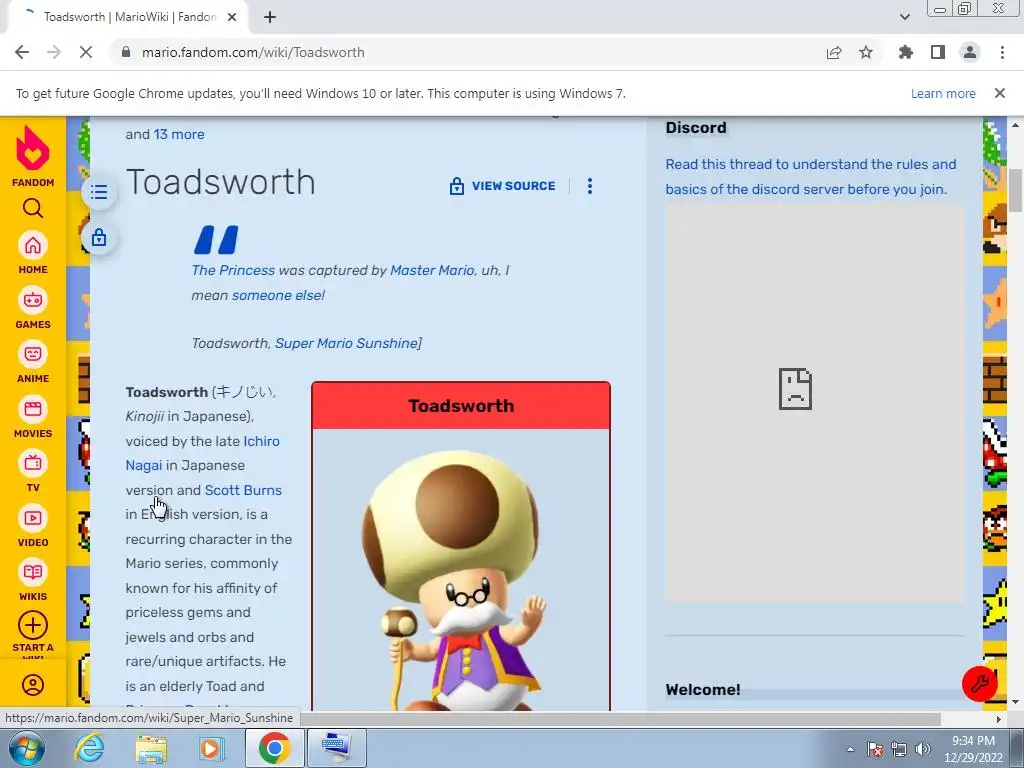Viewport: 1024px width, 768px height.
Task: Click the taskbar clock showing 9:34 PM
Action: pyautogui.click(x=973, y=749)
